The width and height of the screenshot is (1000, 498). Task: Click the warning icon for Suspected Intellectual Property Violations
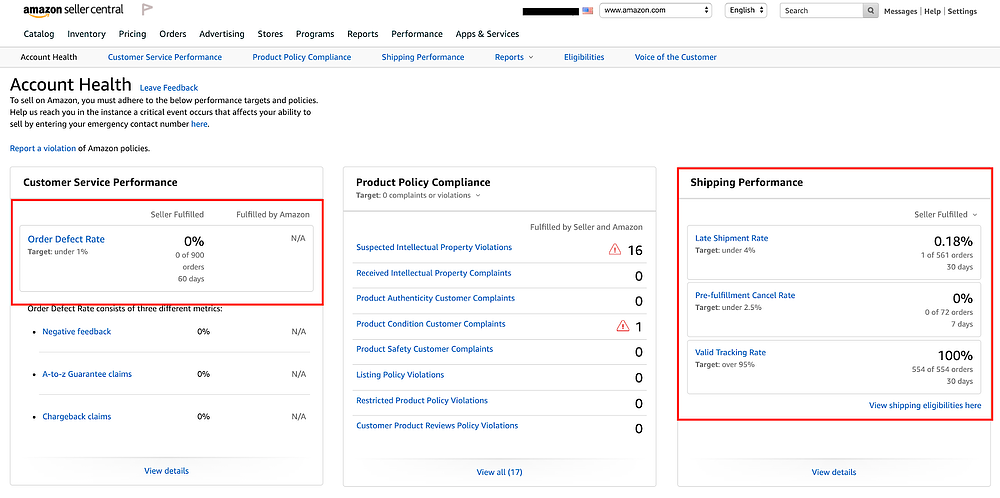[x=615, y=249]
